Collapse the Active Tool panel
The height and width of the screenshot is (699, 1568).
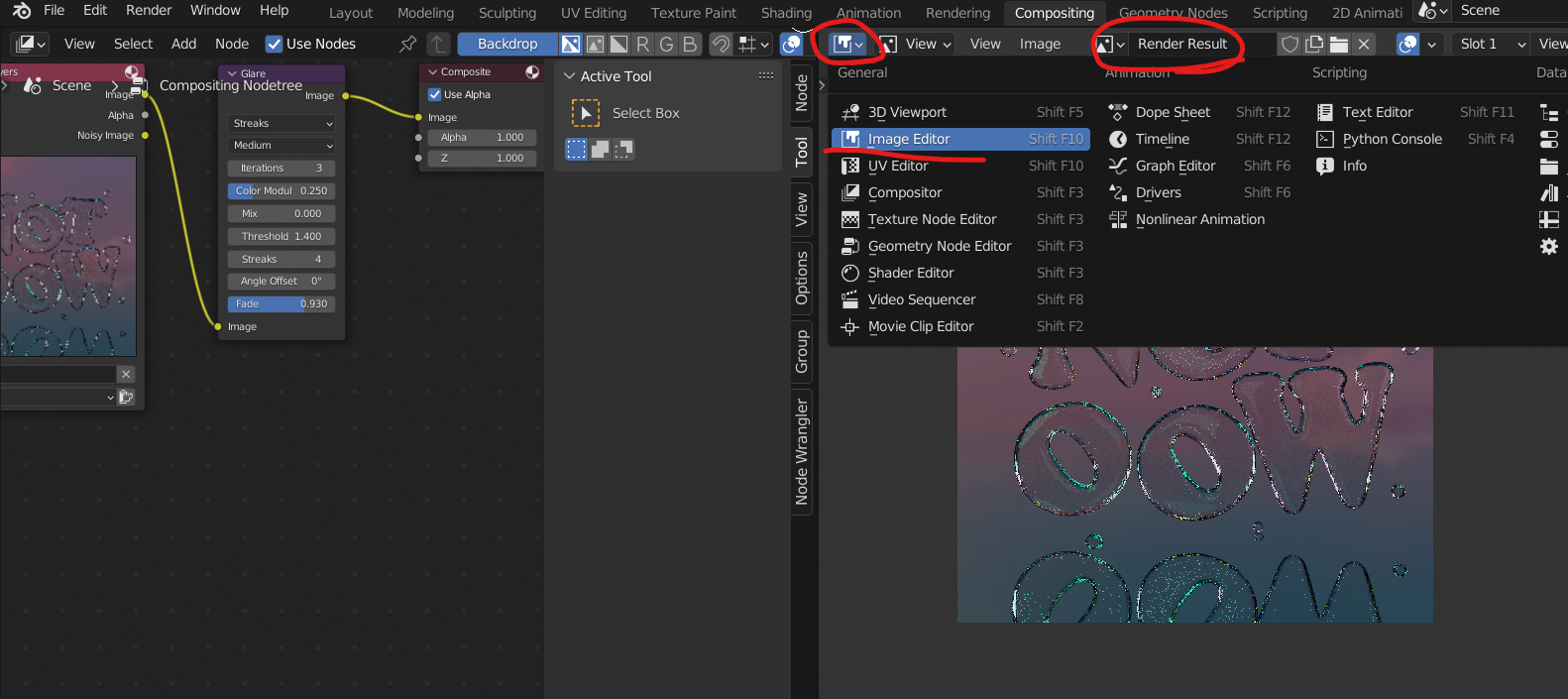tap(569, 76)
